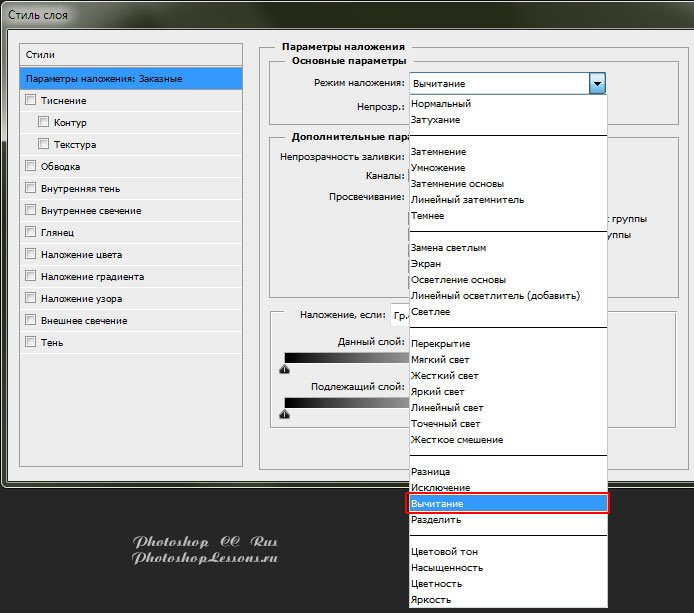This screenshot has width=694, height=613.
Task: Select Перекрытие from the dropdown list
Action: tap(440, 344)
